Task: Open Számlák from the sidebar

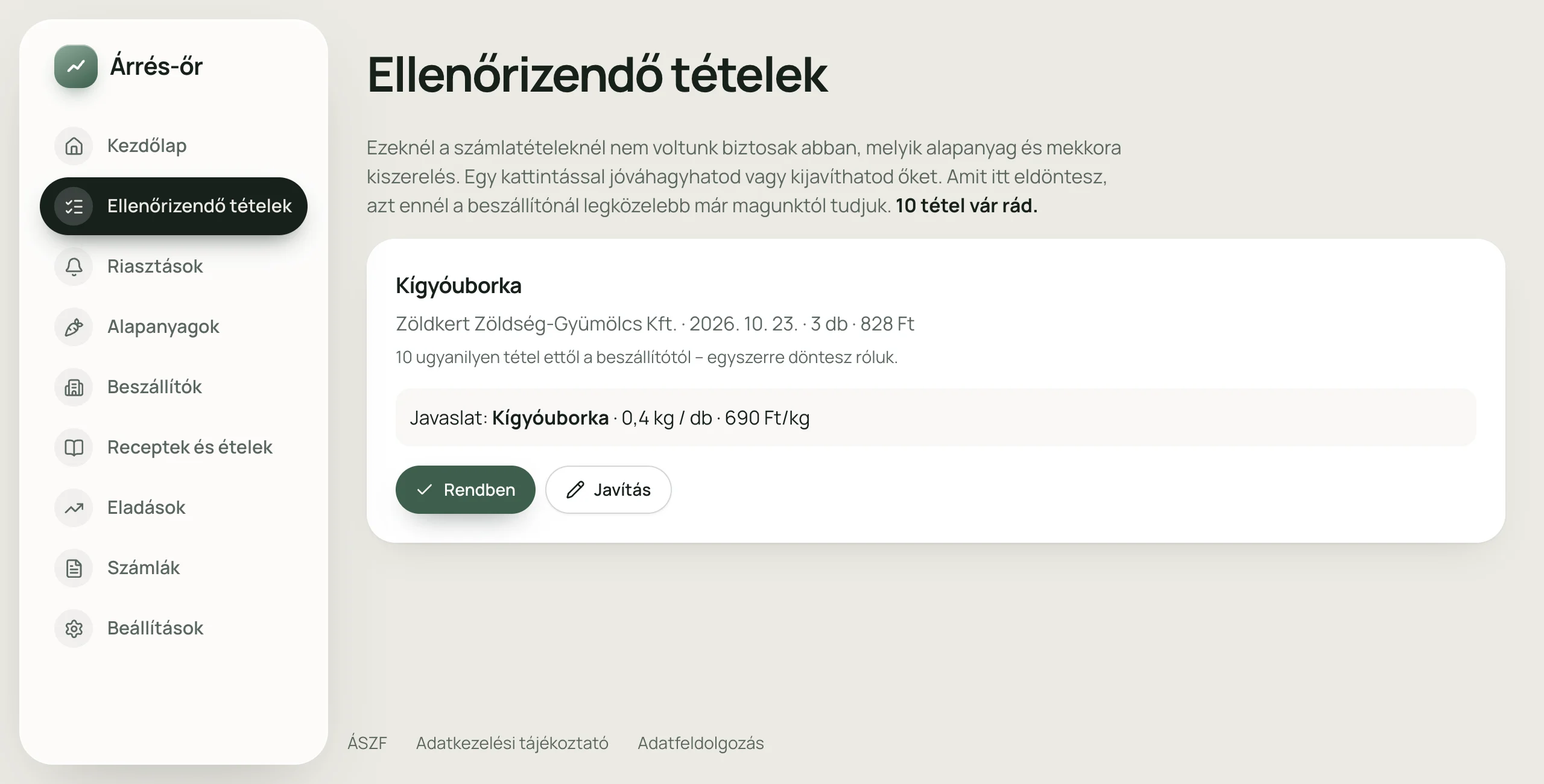Action: tap(174, 568)
